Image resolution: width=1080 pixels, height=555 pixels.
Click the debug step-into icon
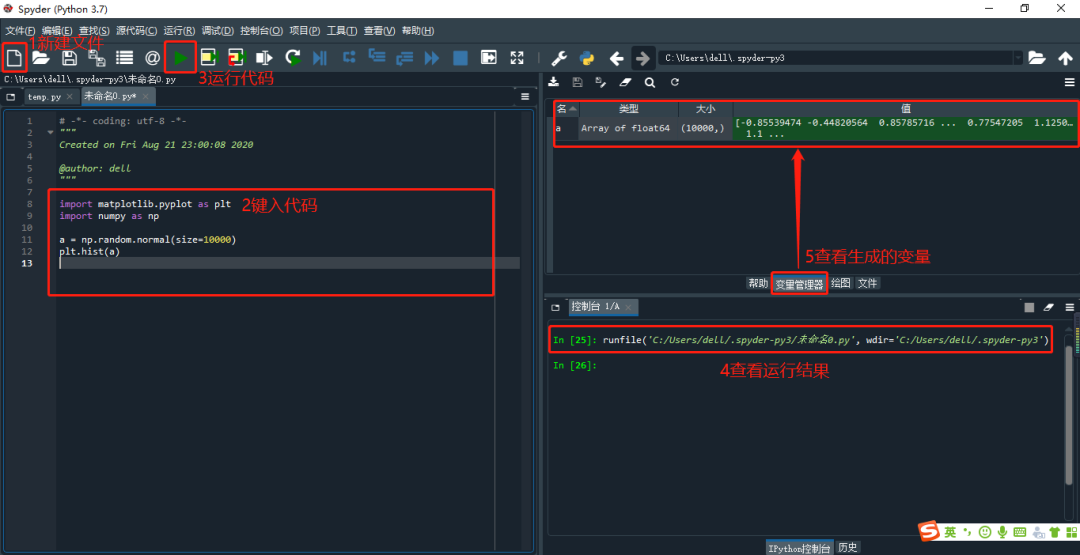click(376, 56)
